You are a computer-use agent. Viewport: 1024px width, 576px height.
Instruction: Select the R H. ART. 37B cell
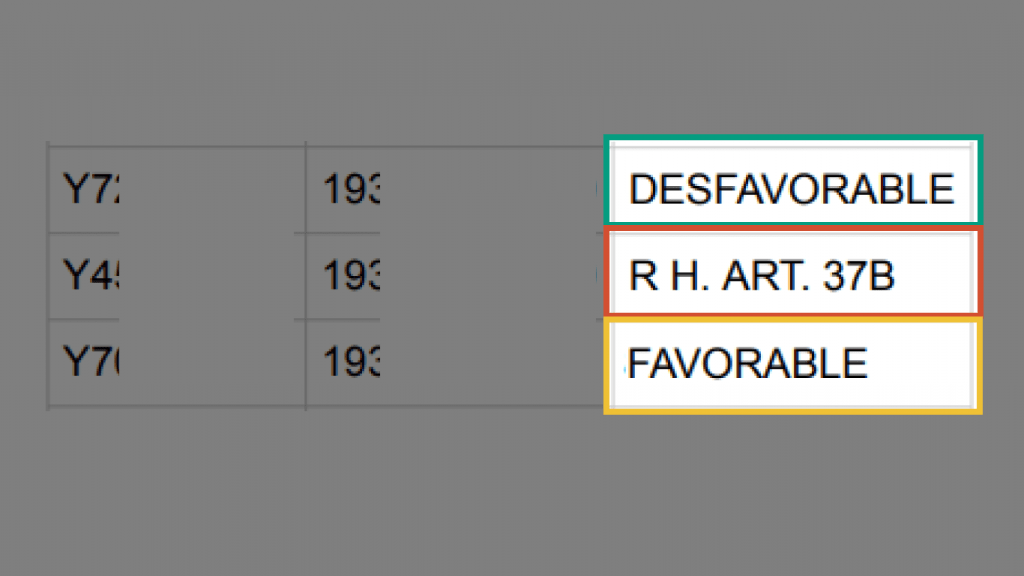[x=793, y=274]
